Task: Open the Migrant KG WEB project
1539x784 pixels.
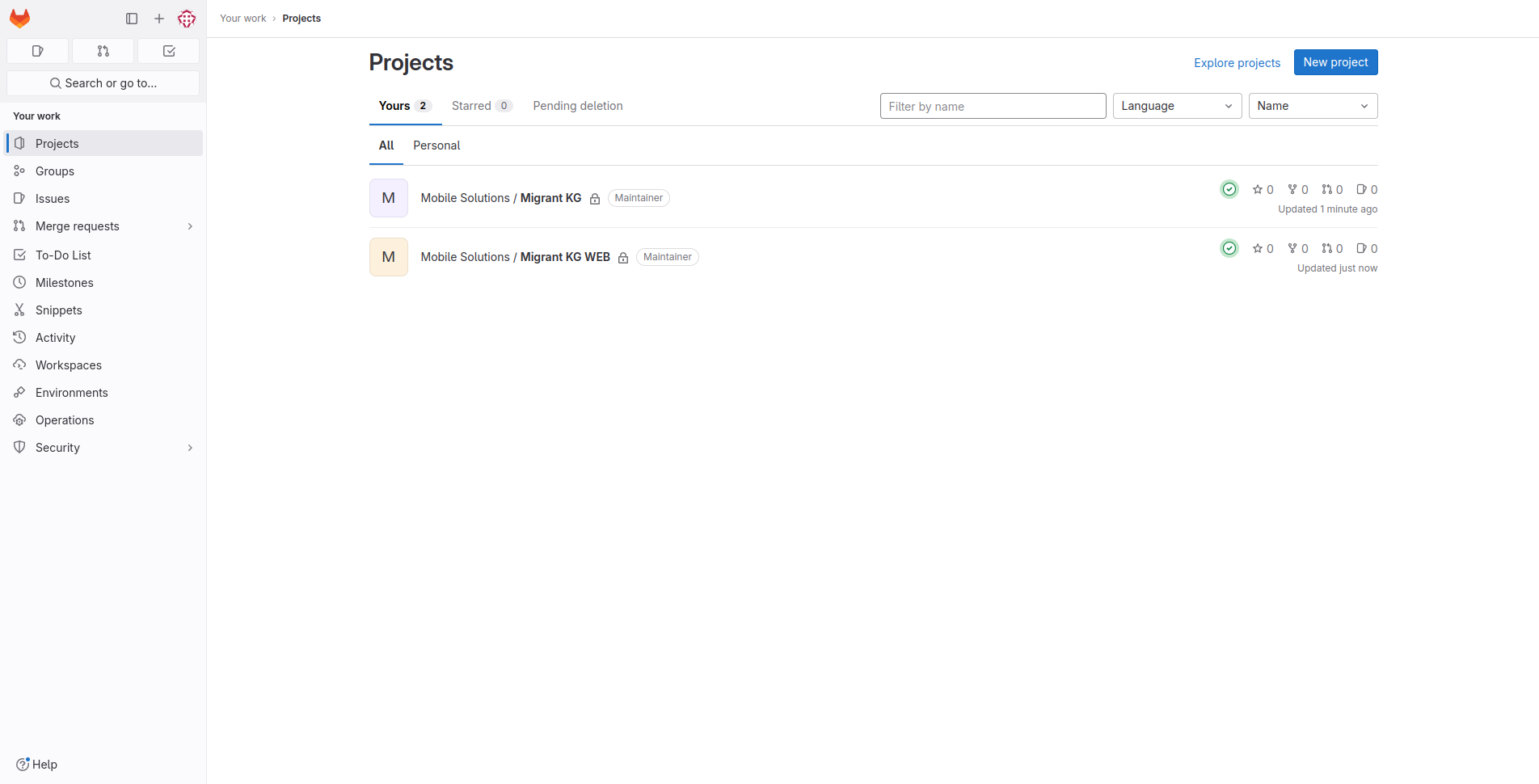Action: (x=564, y=257)
